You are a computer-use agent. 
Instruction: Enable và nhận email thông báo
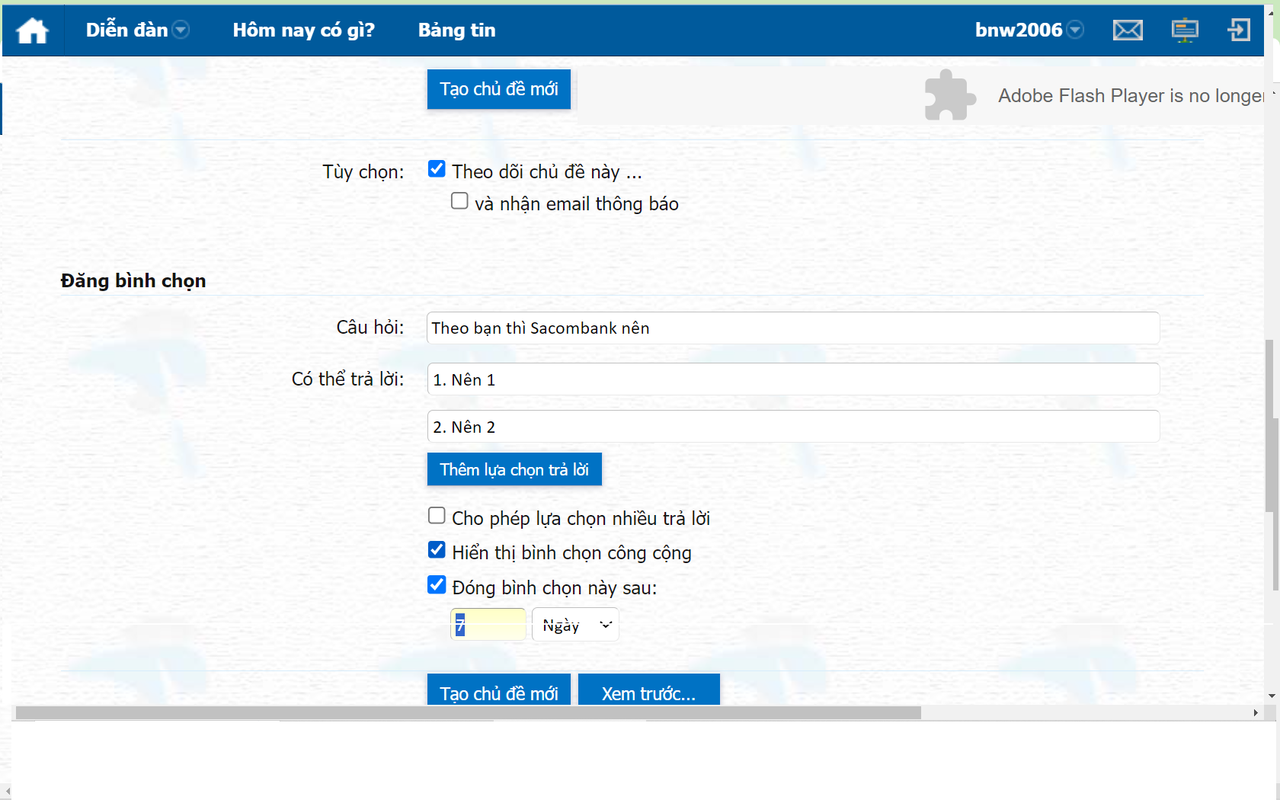[x=459, y=201]
